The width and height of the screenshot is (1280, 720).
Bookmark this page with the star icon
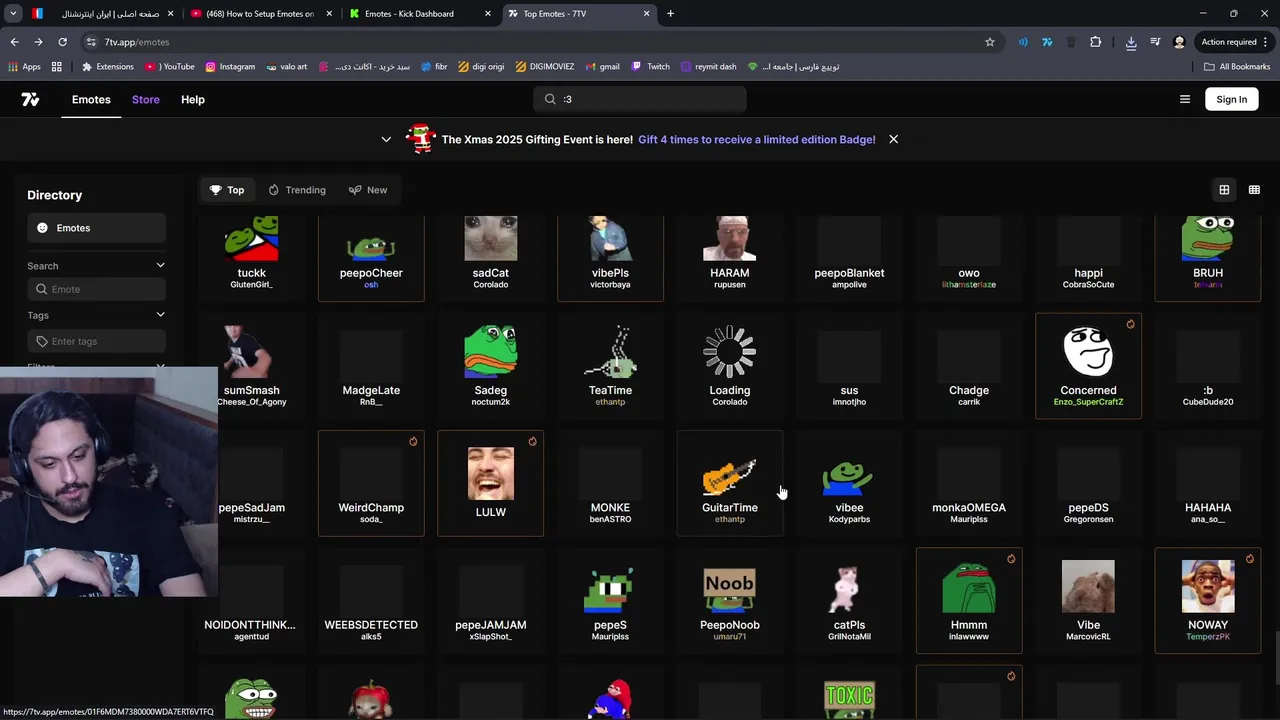coord(990,42)
